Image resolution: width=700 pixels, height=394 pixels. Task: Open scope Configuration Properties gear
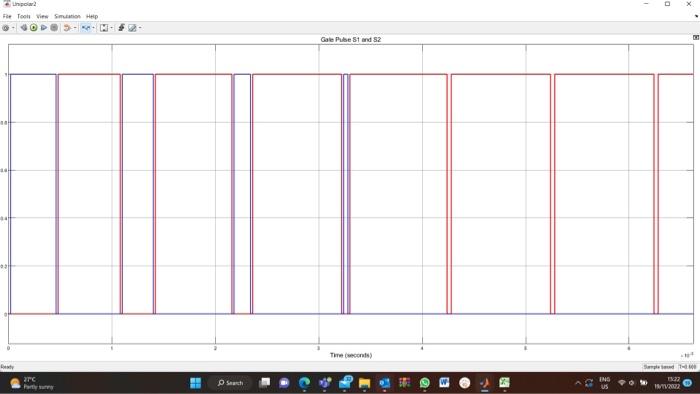6,28
